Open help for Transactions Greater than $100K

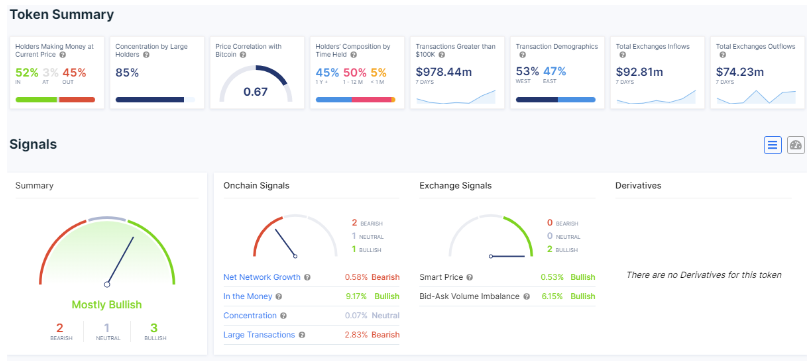[x=442, y=54]
